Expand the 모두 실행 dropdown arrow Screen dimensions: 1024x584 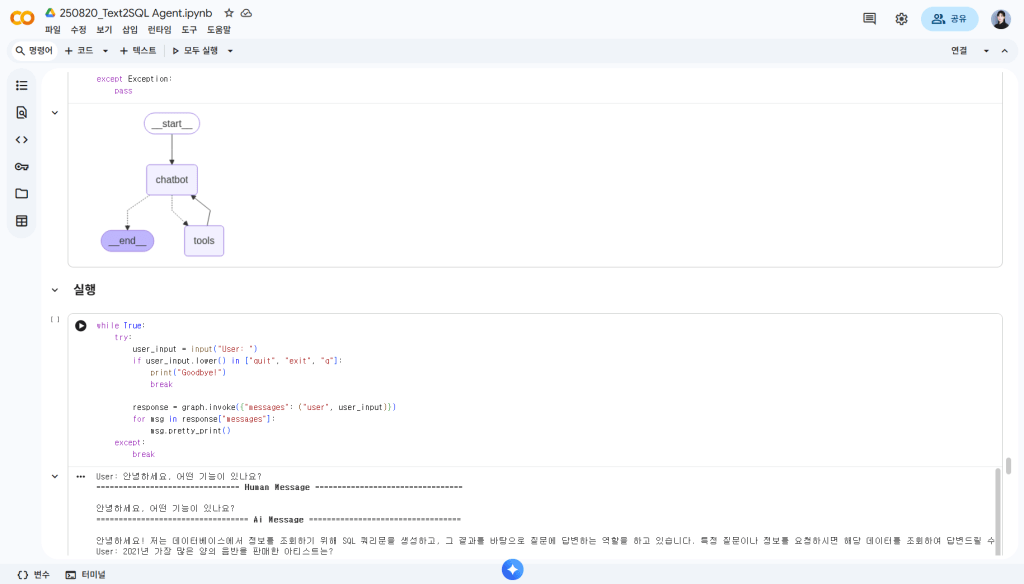click(x=230, y=51)
